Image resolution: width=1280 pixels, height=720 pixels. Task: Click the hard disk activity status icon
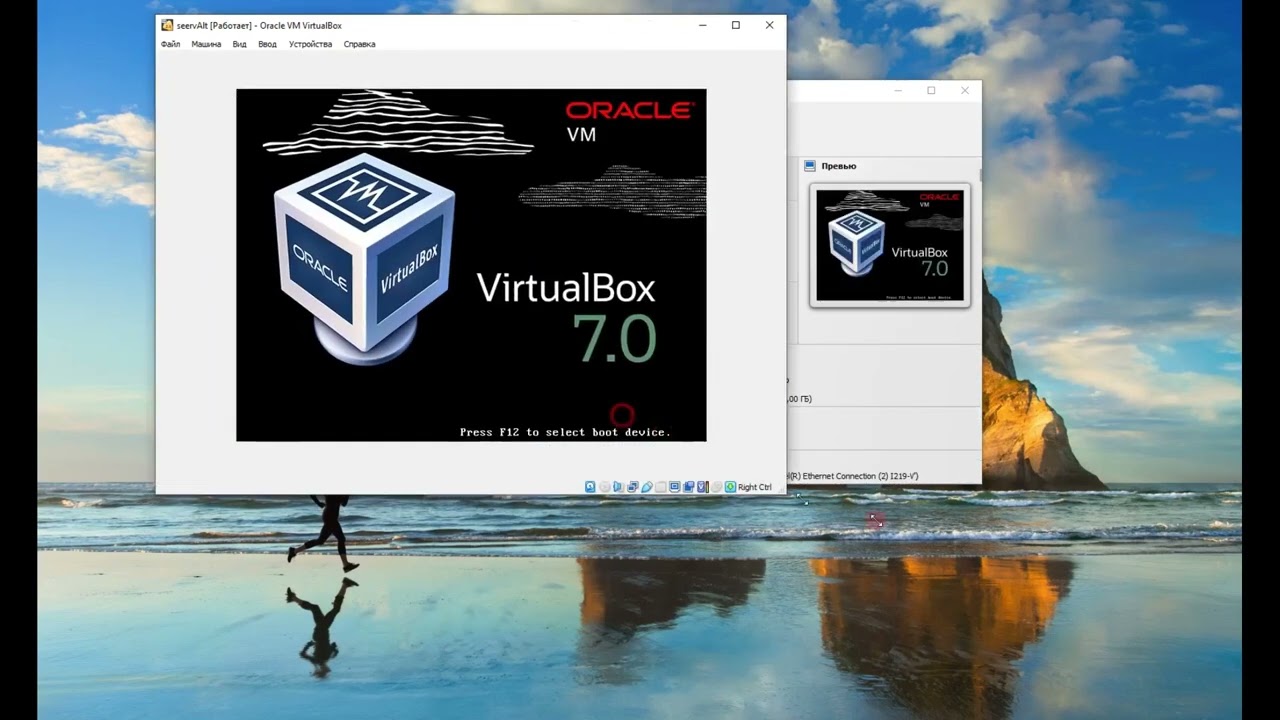pyautogui.click(x=590, y=487)
